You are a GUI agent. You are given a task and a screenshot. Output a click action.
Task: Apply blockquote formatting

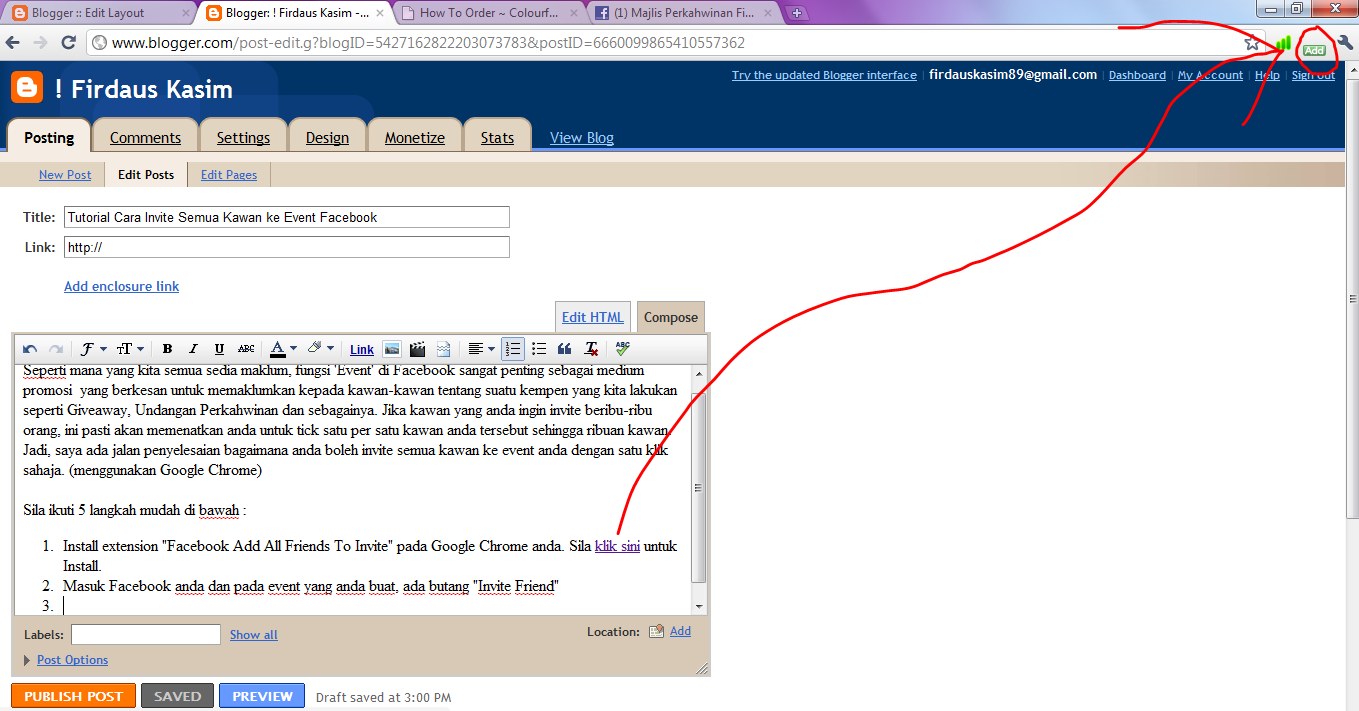click(565, 349)
